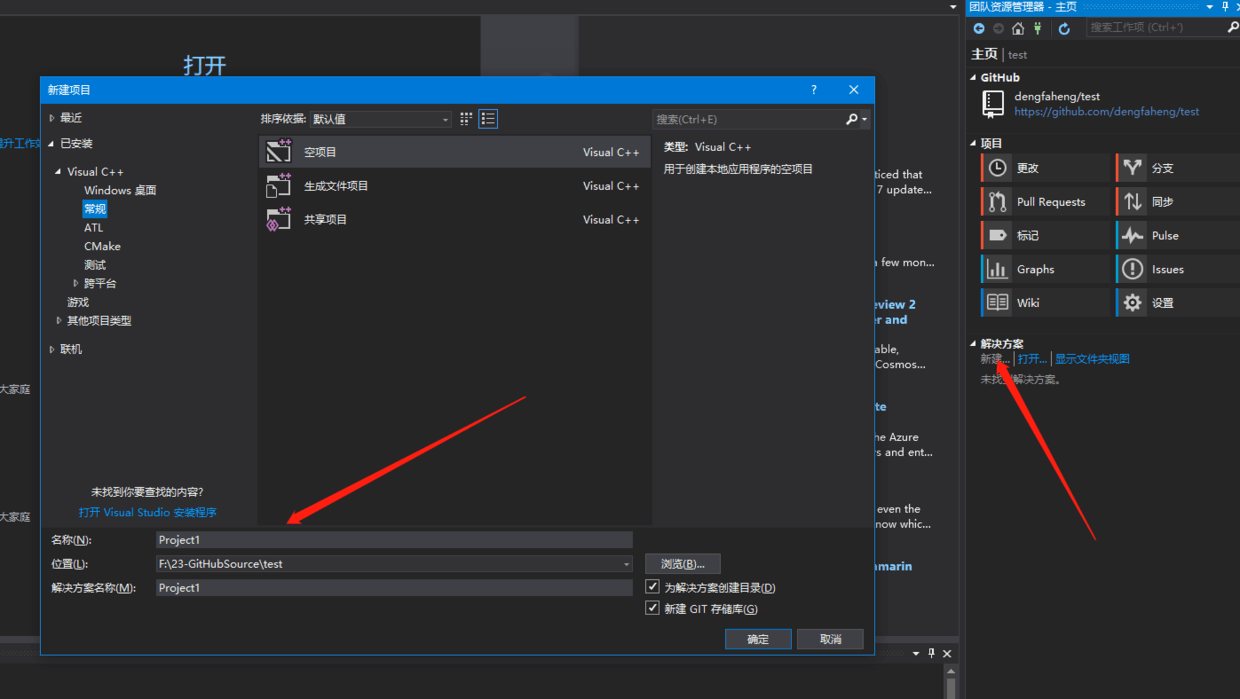
Task: Click the Forward arrow in Team Explorer
Action: [998, 28]
